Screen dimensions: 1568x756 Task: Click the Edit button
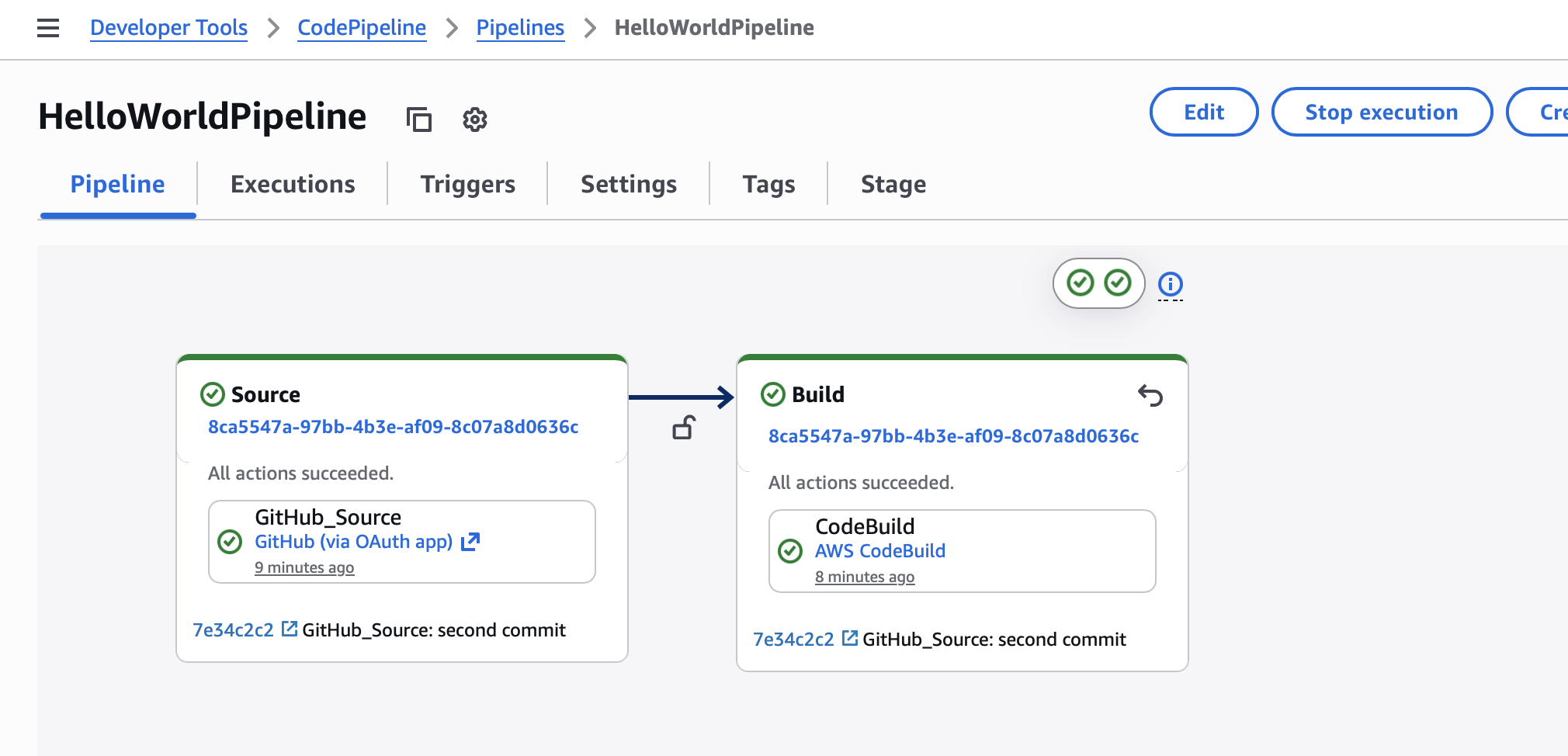(1204, 112)
